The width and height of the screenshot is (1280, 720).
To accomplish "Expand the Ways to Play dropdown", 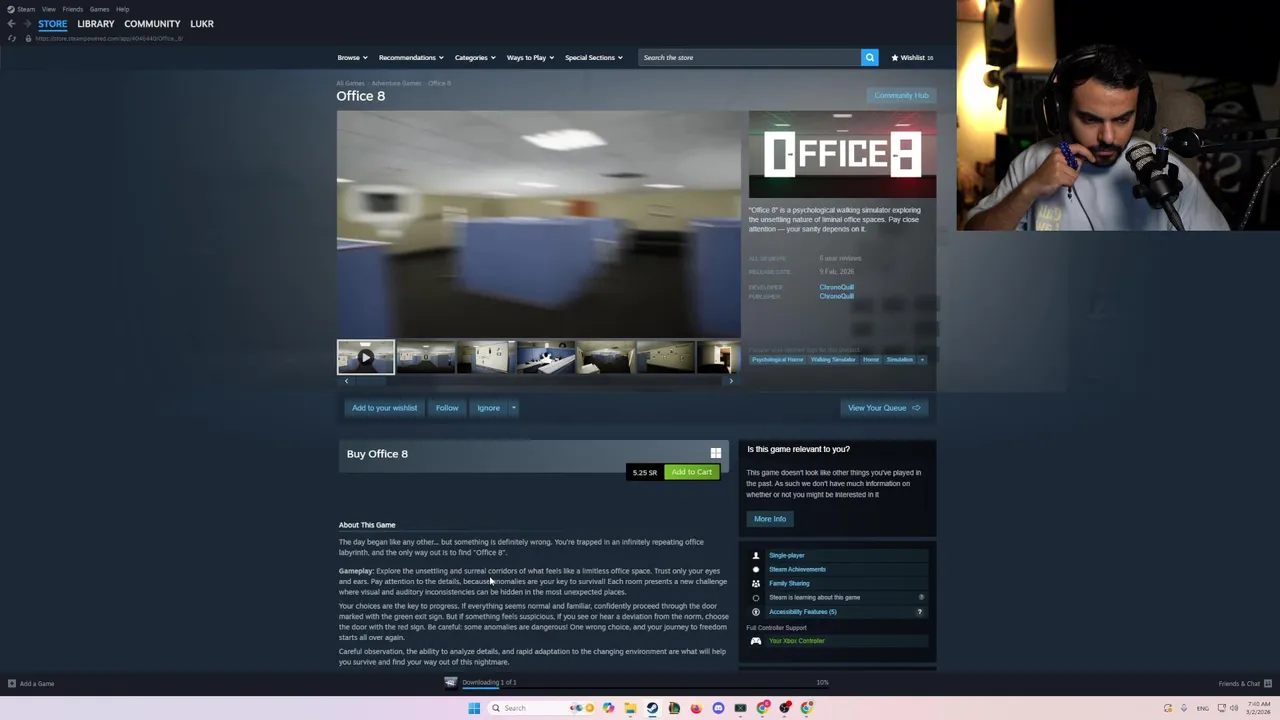I will point(530,58).
